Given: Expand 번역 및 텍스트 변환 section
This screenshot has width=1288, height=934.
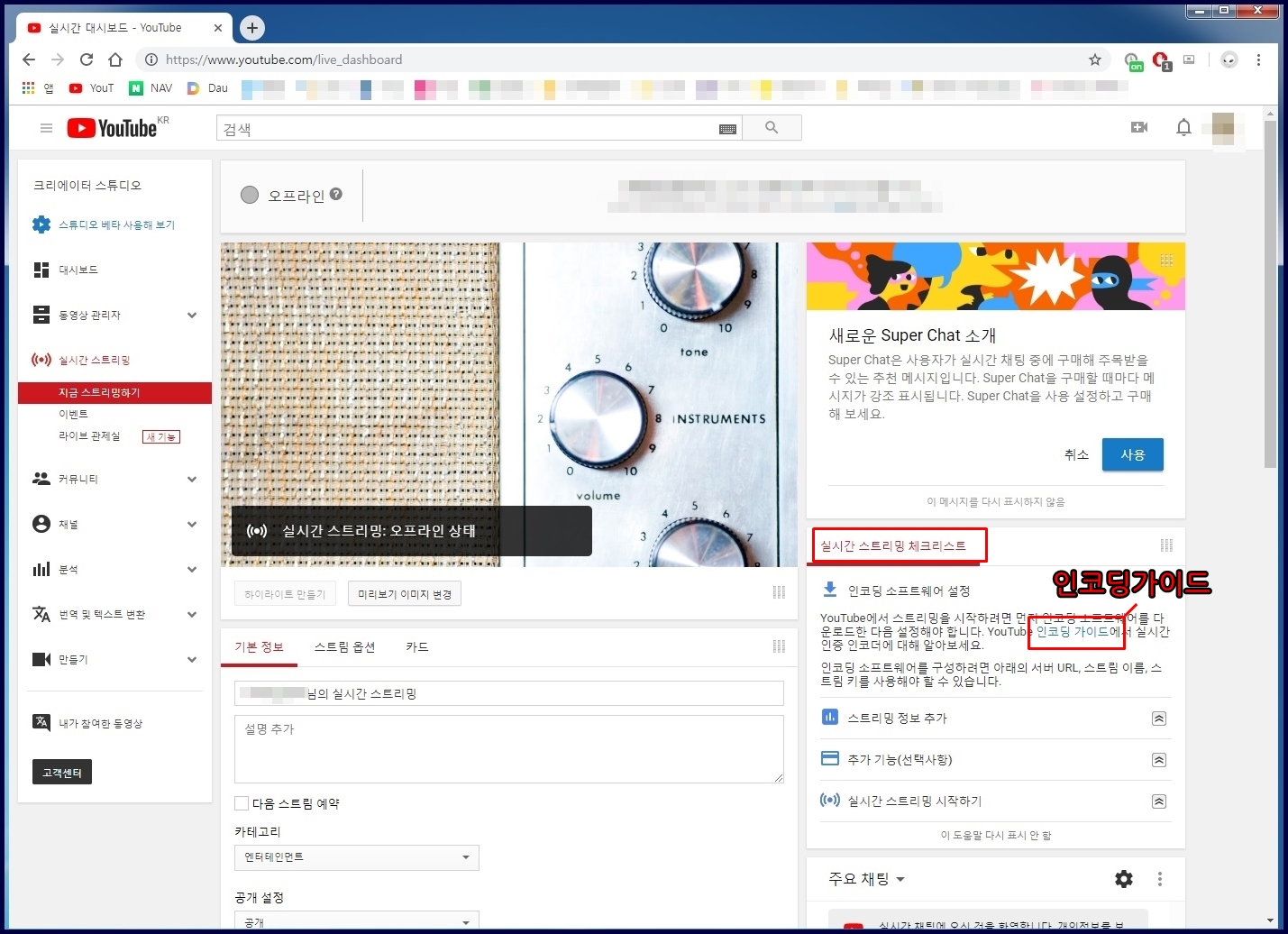Looking at the screenshot, I should (192, 614).
